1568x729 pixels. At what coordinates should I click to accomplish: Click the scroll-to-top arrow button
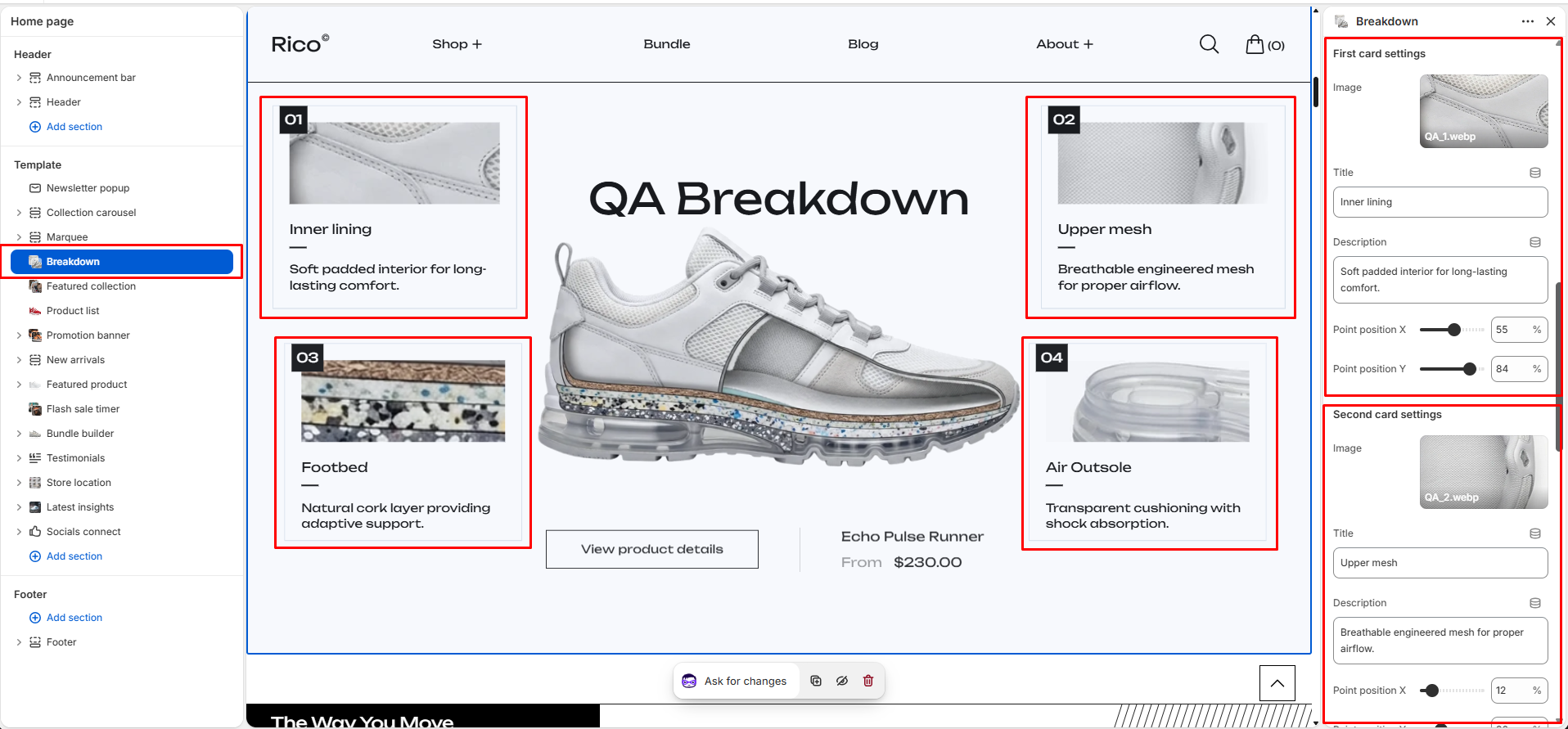[x=1277, y=683]
